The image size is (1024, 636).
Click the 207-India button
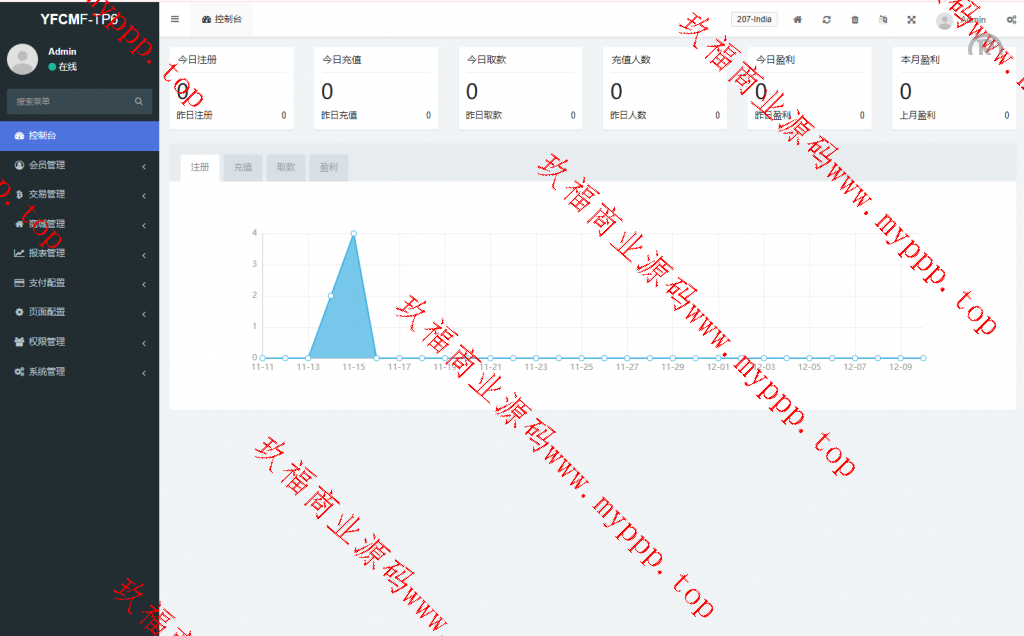coord(754,19)
